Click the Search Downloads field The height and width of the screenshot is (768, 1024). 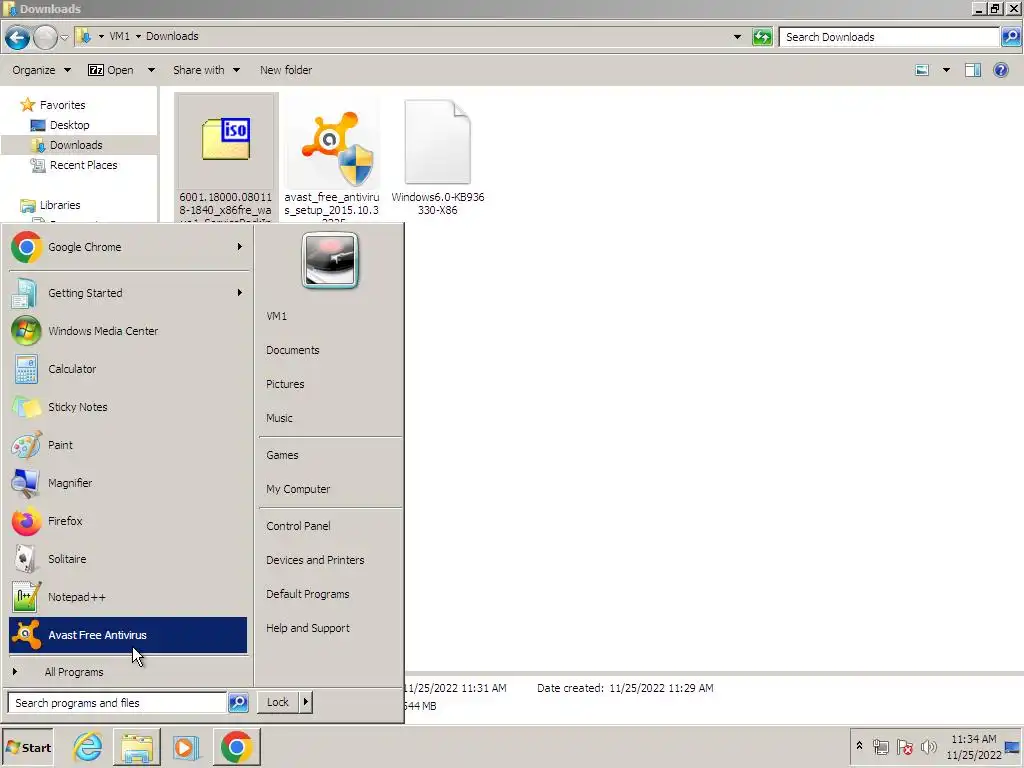[x=889, y=37]
